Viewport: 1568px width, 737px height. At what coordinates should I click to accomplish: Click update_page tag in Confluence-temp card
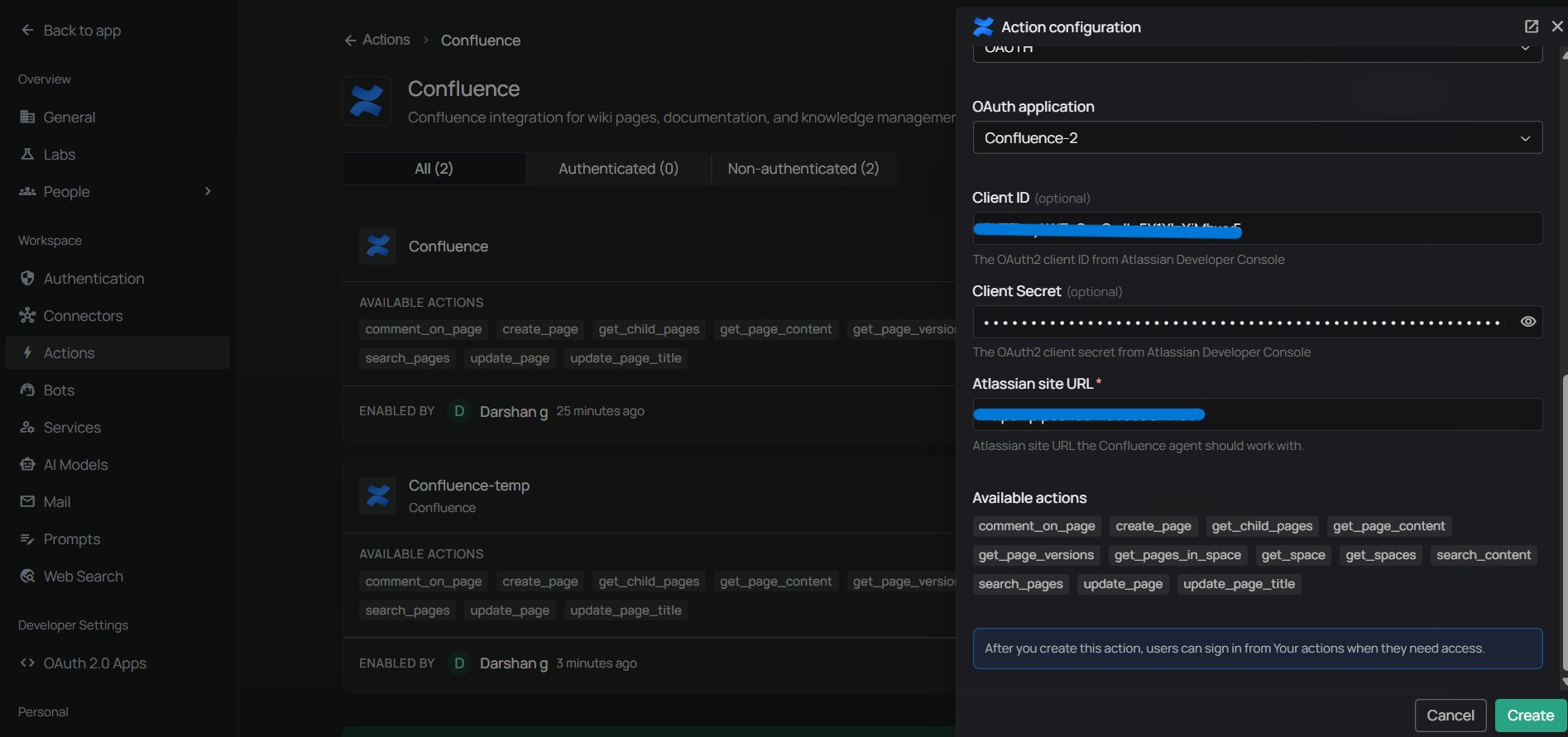(510, 610)
